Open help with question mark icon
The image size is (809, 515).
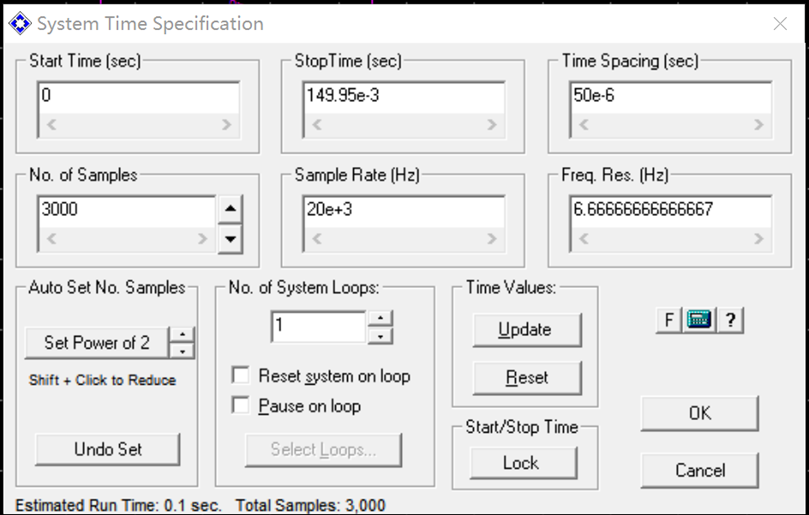coord(731,320)
